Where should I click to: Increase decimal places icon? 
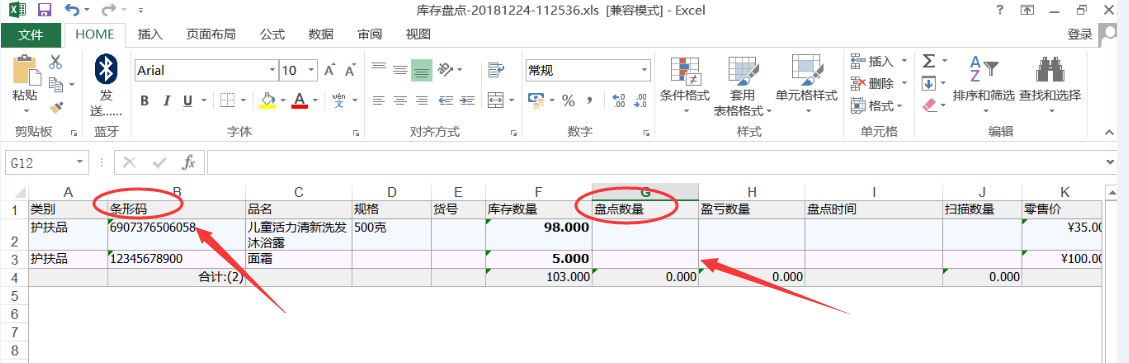point(619,100)
